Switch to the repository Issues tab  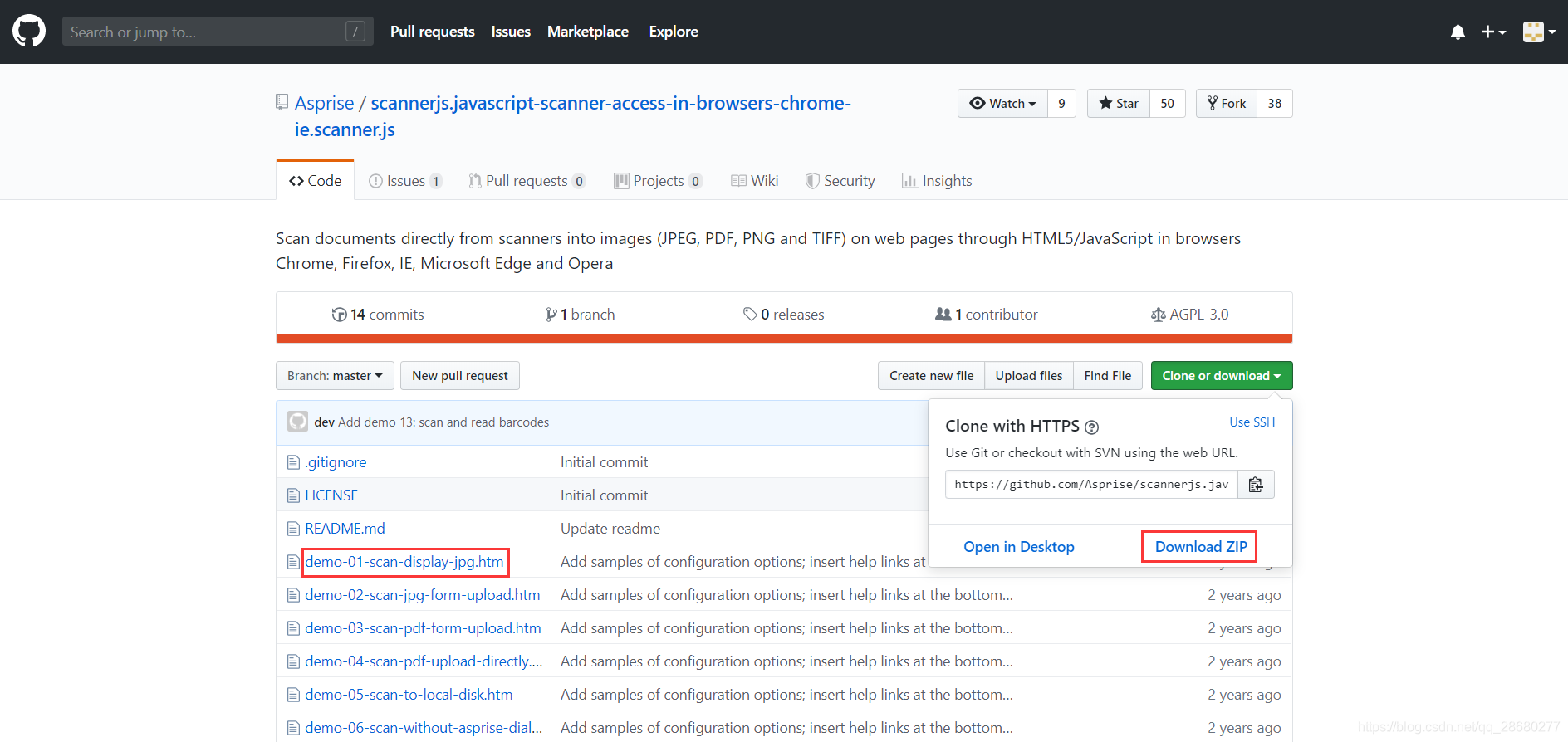[405, 181]
